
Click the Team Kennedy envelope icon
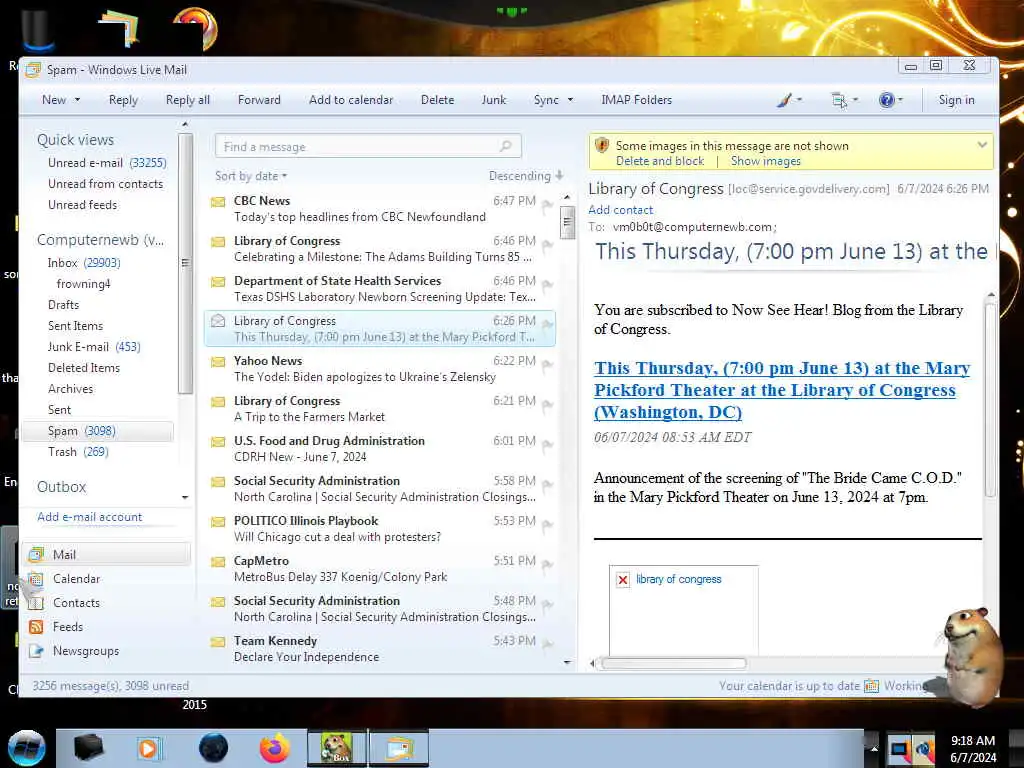pyautogui.click(x=218, y=642)
